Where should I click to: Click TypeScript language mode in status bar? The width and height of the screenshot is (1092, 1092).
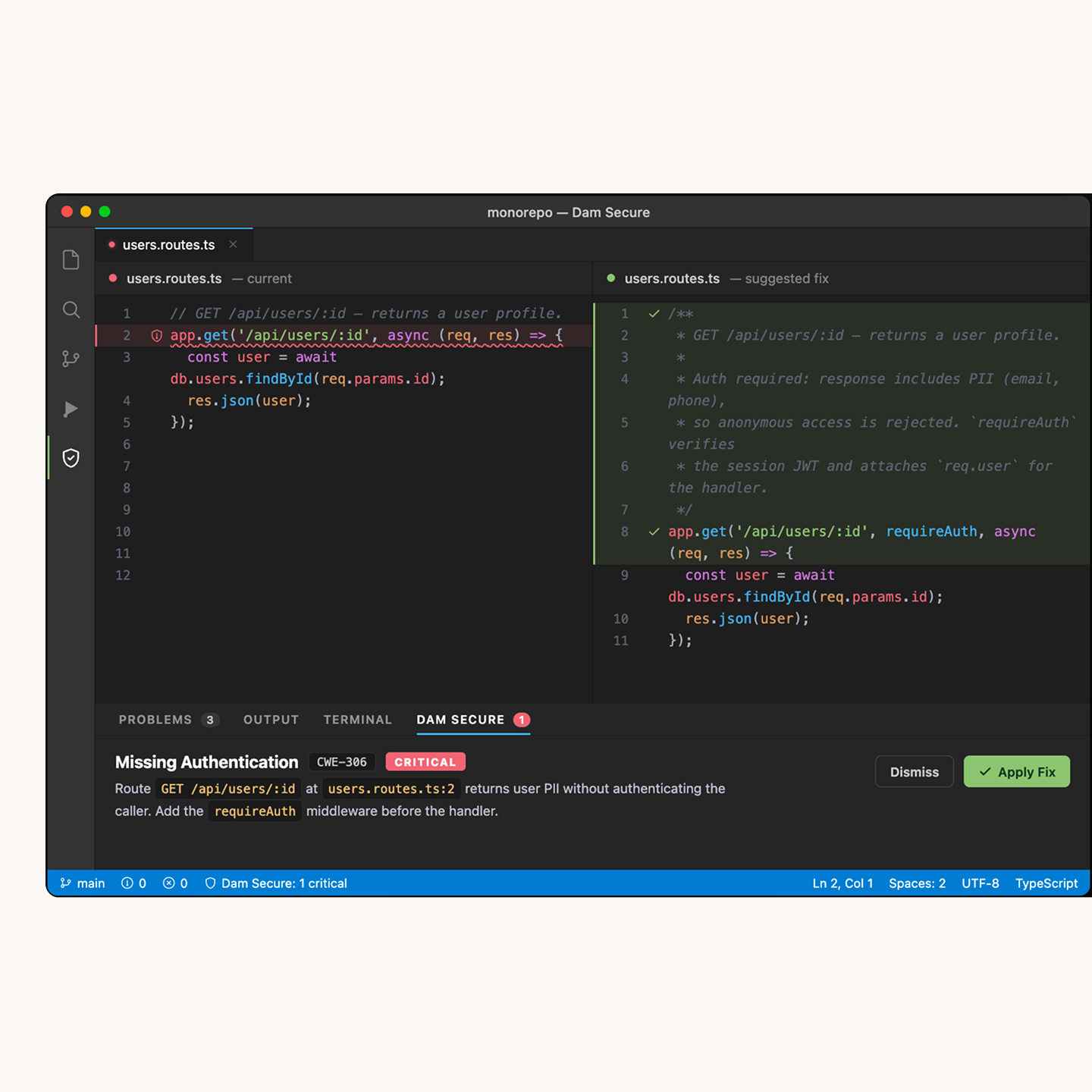click(1046, 883)
